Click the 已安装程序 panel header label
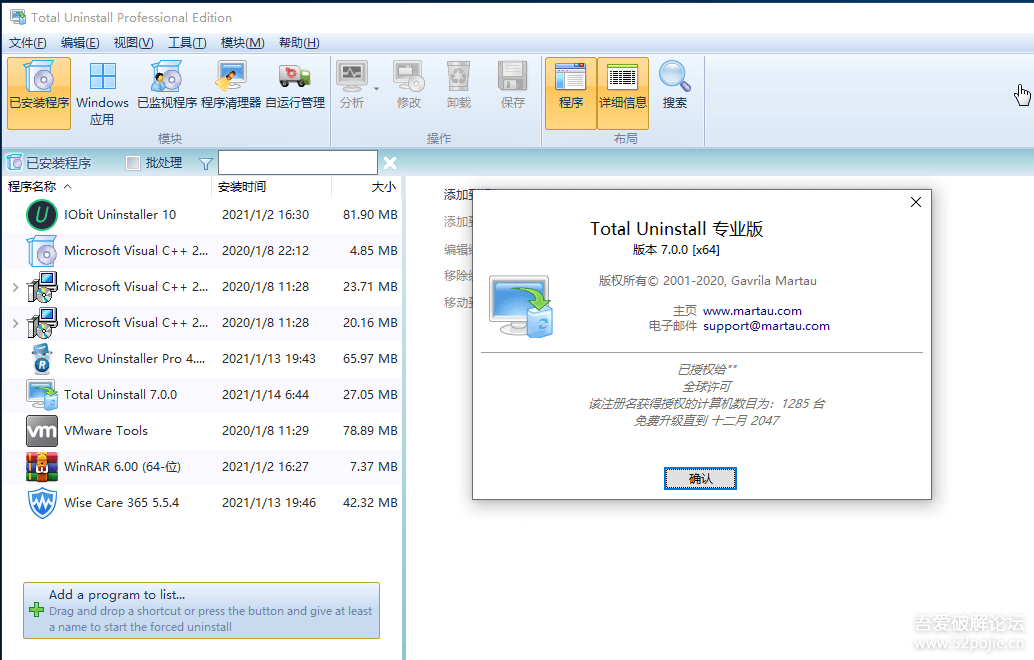The image size is (1034, 660). coord(59,163)
